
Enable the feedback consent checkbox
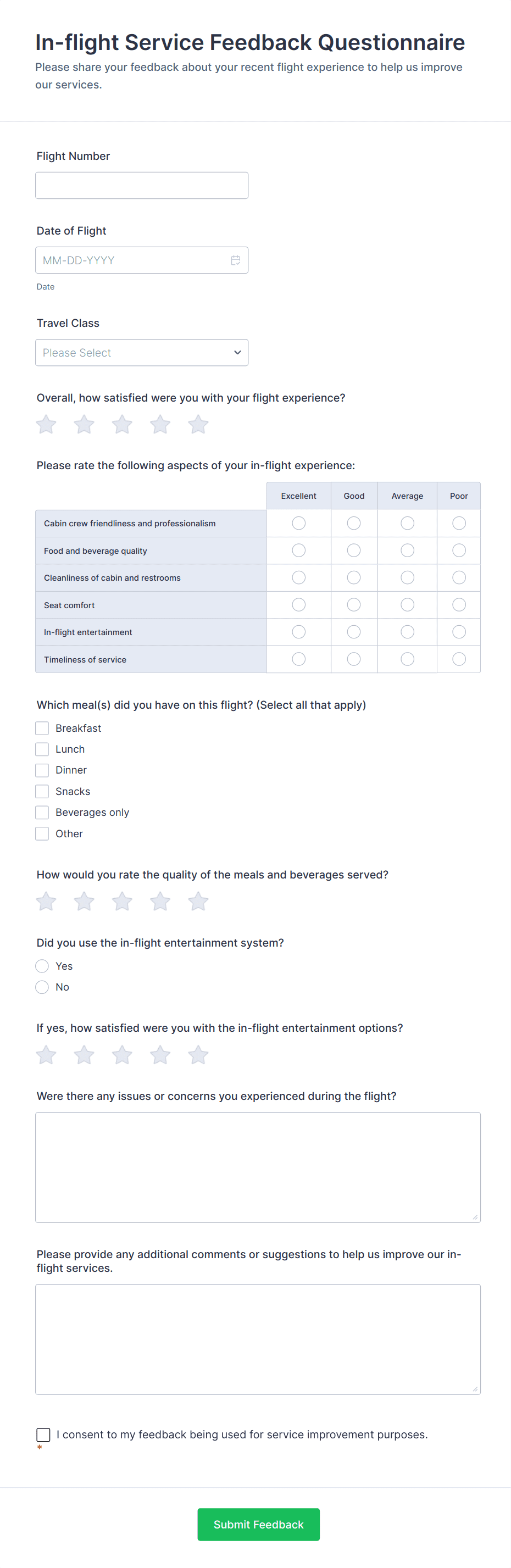[x=43, y=1434]
